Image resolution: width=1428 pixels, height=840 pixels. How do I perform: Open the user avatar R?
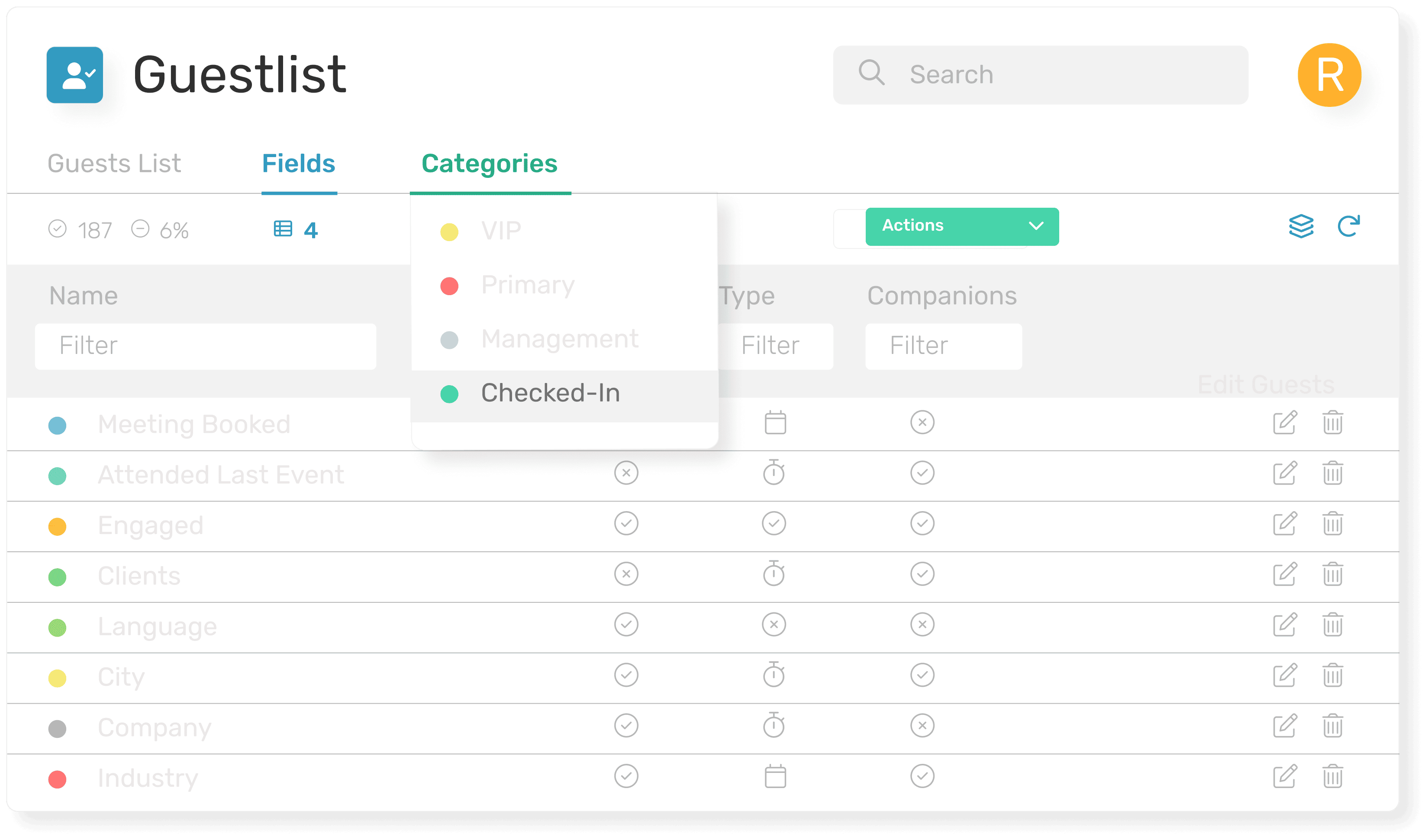pyautogui.click(x=1329, y=75)
